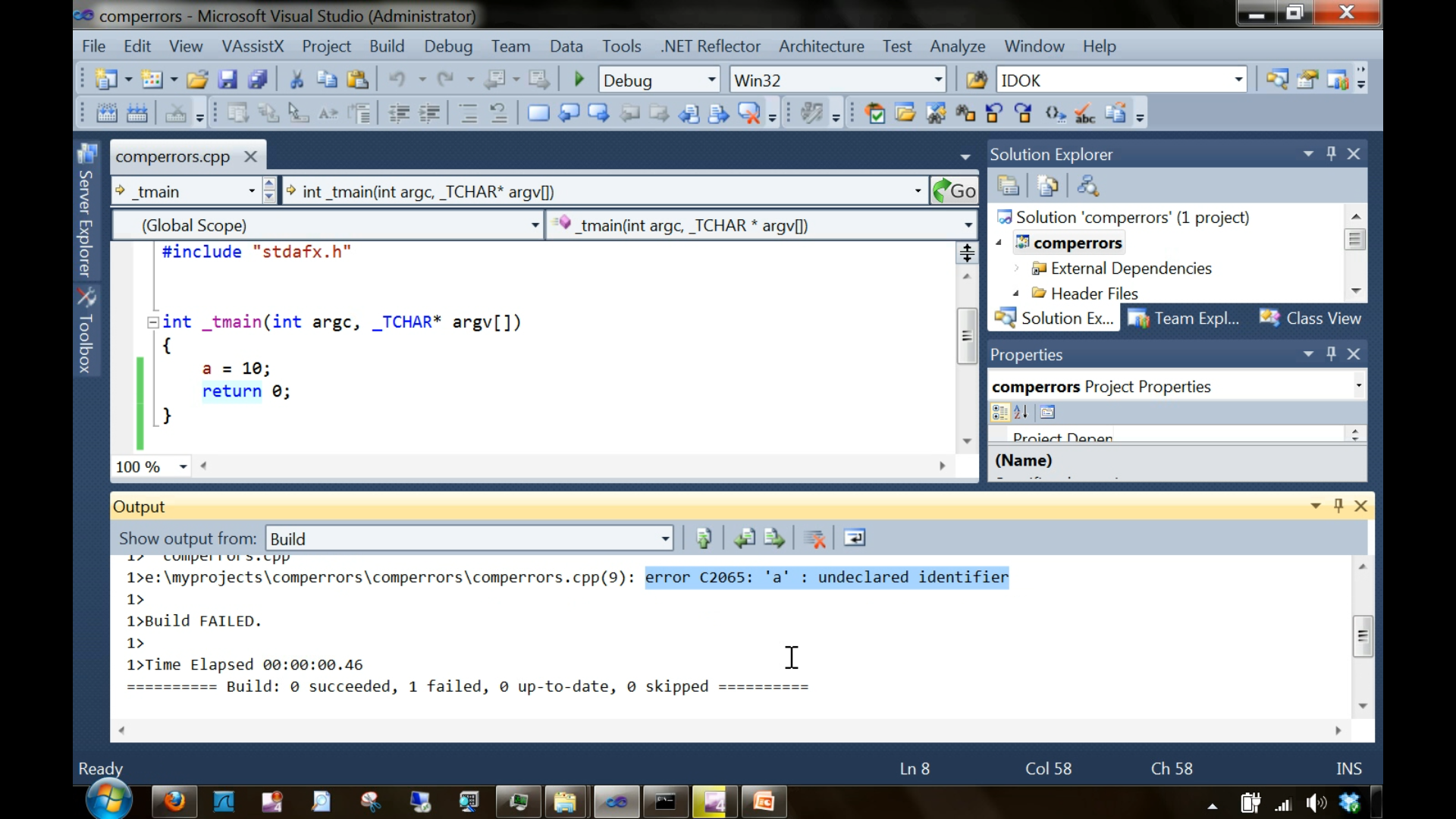Open the Build menu
1456x819 pixels.
pyautogui.click(x=387, y=46)
